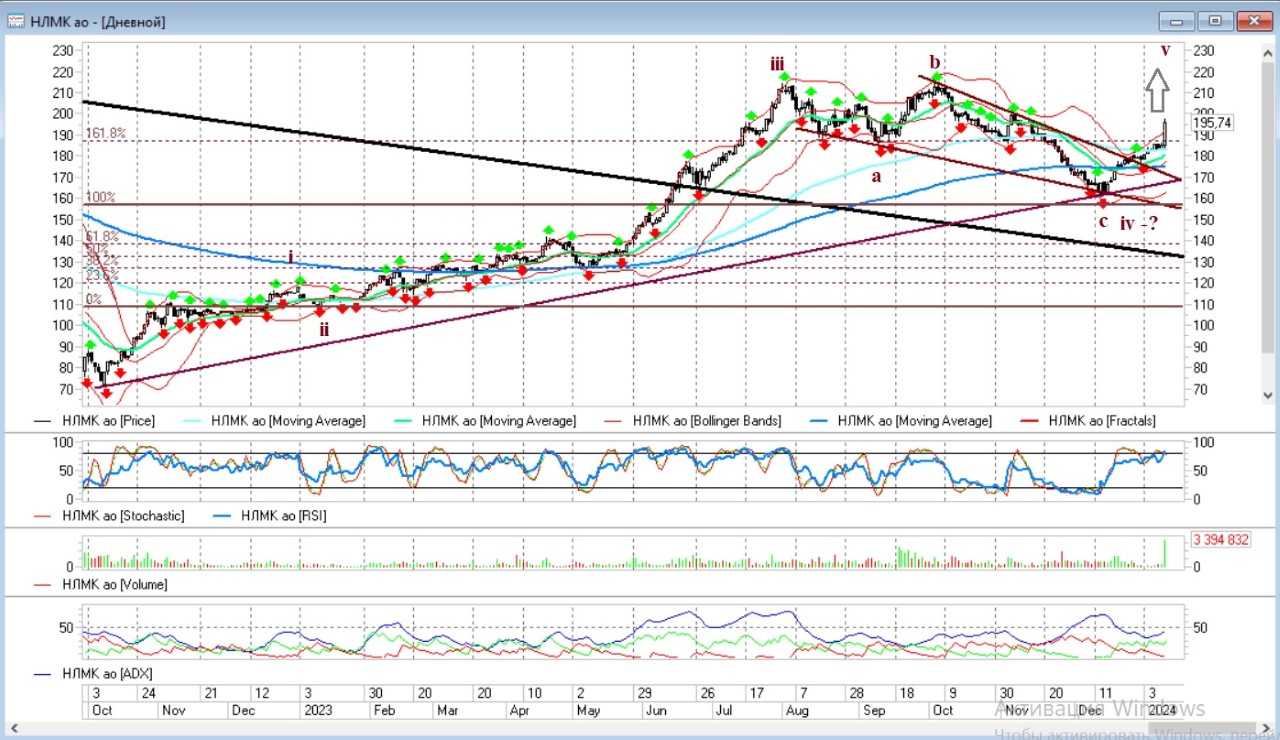The width and height of the screenshot is (1280, 740).
Task: Click the horizontal scrollbar left arrow
Action: click(15, 730)
